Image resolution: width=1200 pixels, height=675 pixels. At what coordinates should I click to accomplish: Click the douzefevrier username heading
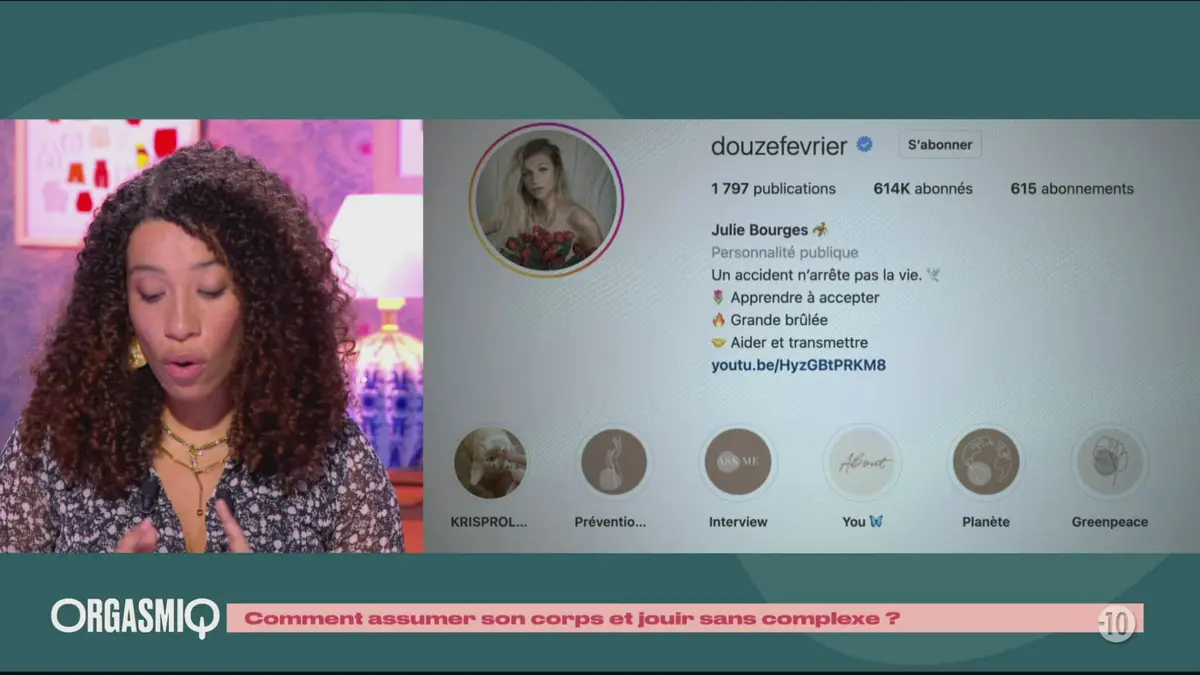tap(779, 146)
